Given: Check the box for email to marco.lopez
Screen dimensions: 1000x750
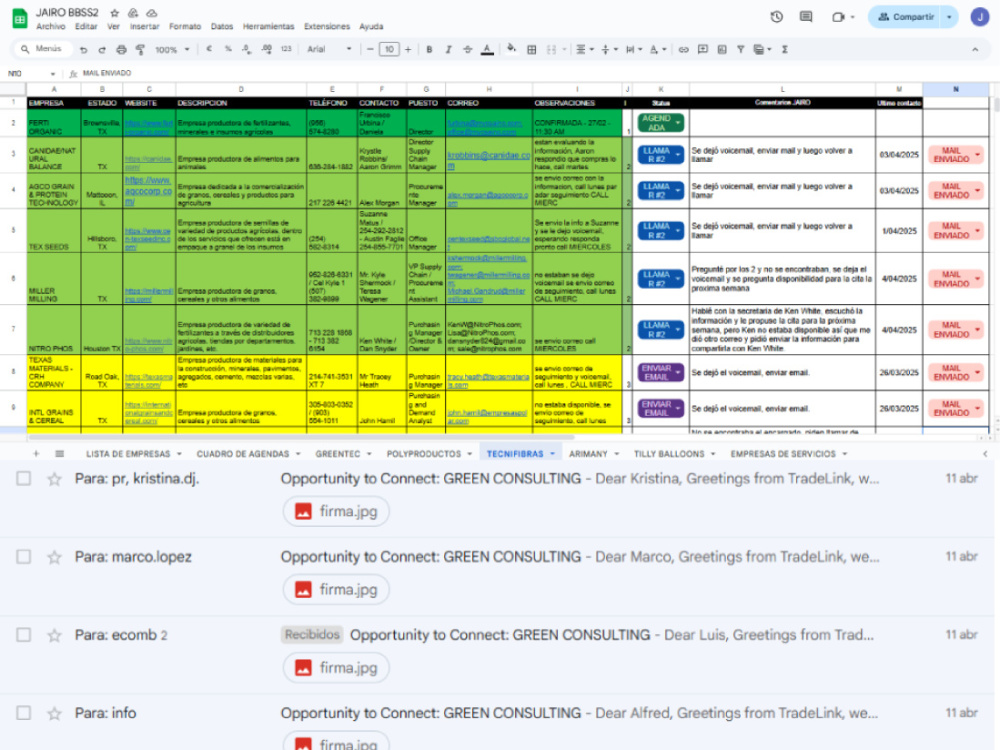Looking at the screenshot, I should (24, 557).
